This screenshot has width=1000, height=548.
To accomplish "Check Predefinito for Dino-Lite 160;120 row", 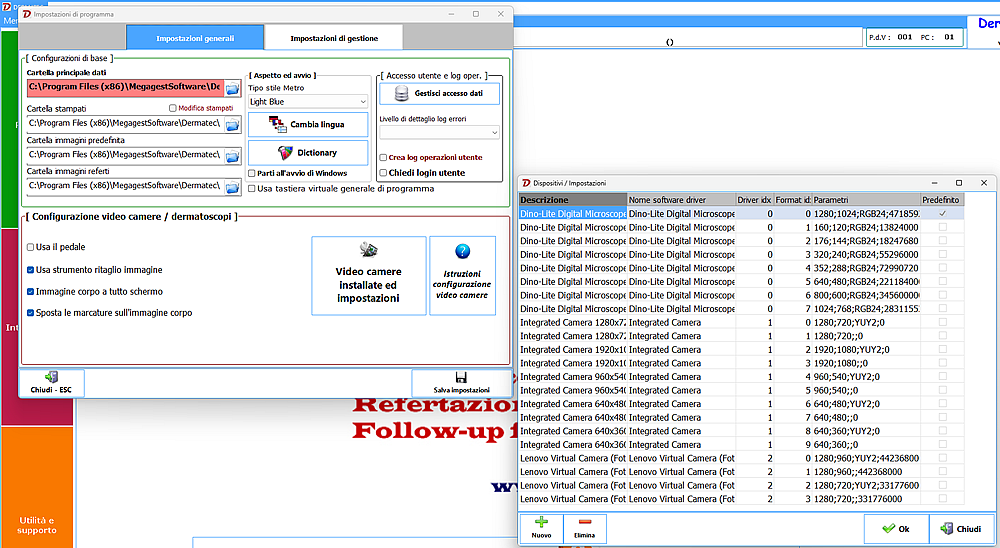I will 942,227.
